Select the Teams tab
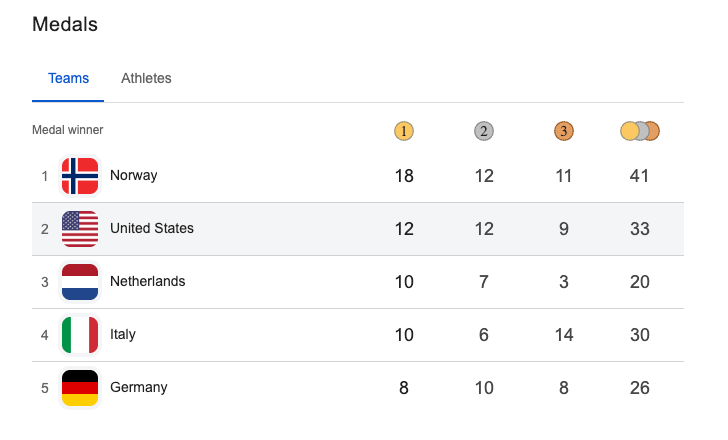This screenshot has height=440, width=728. [x=68, y=78]
